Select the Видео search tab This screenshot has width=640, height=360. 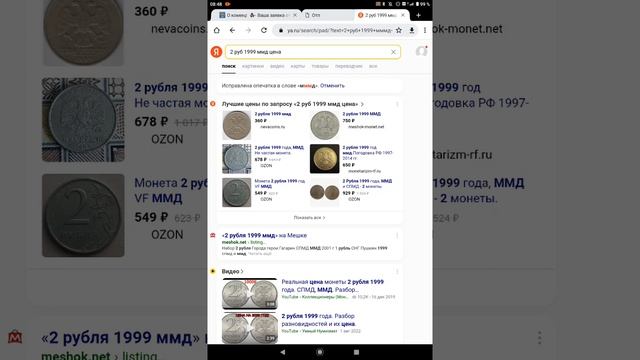tap(277, 66)
